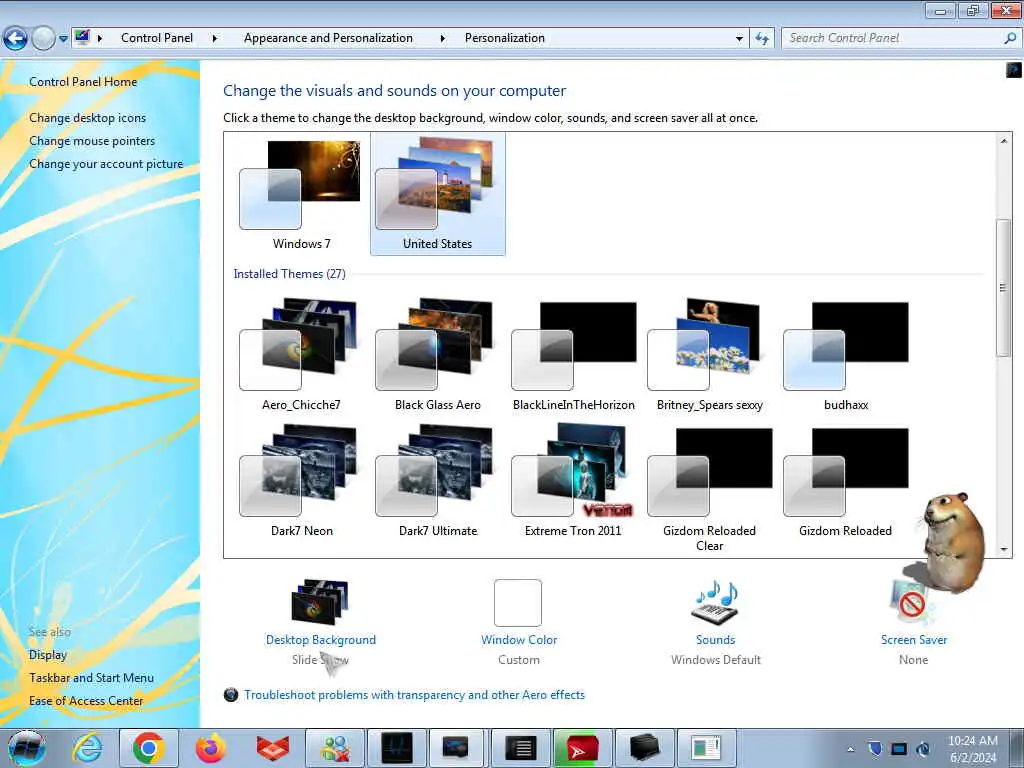The height and width of the screenshot is (768, 1024).
Task: Choose the Gizdom Reloaded Clear theme
Action: (x=710, y=488)
